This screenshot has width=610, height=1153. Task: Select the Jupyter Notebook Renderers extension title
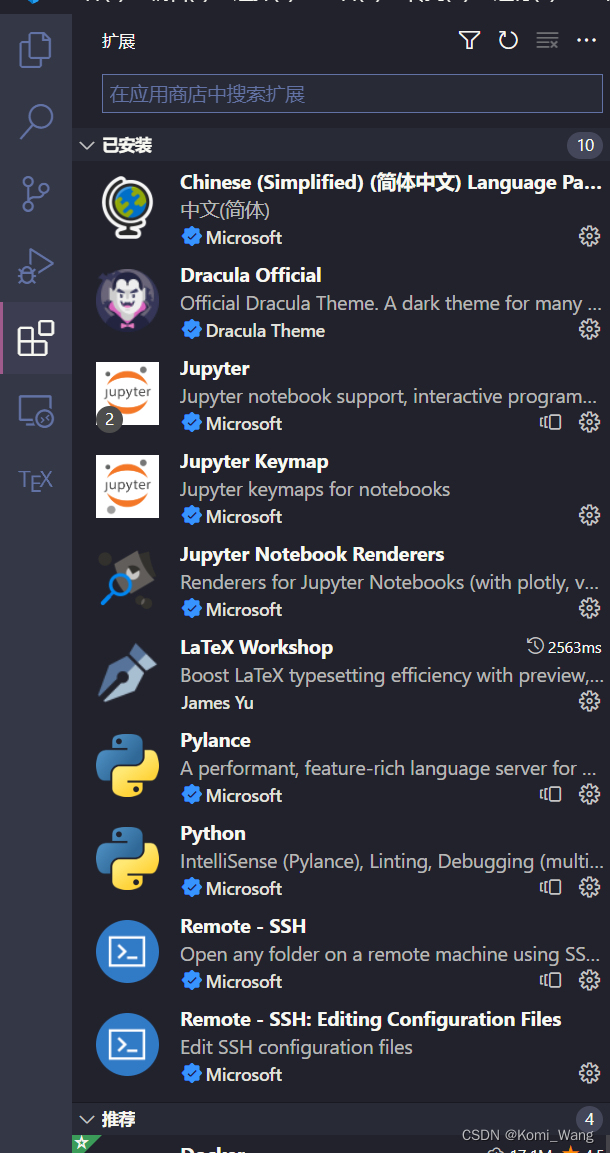(312, 554)
